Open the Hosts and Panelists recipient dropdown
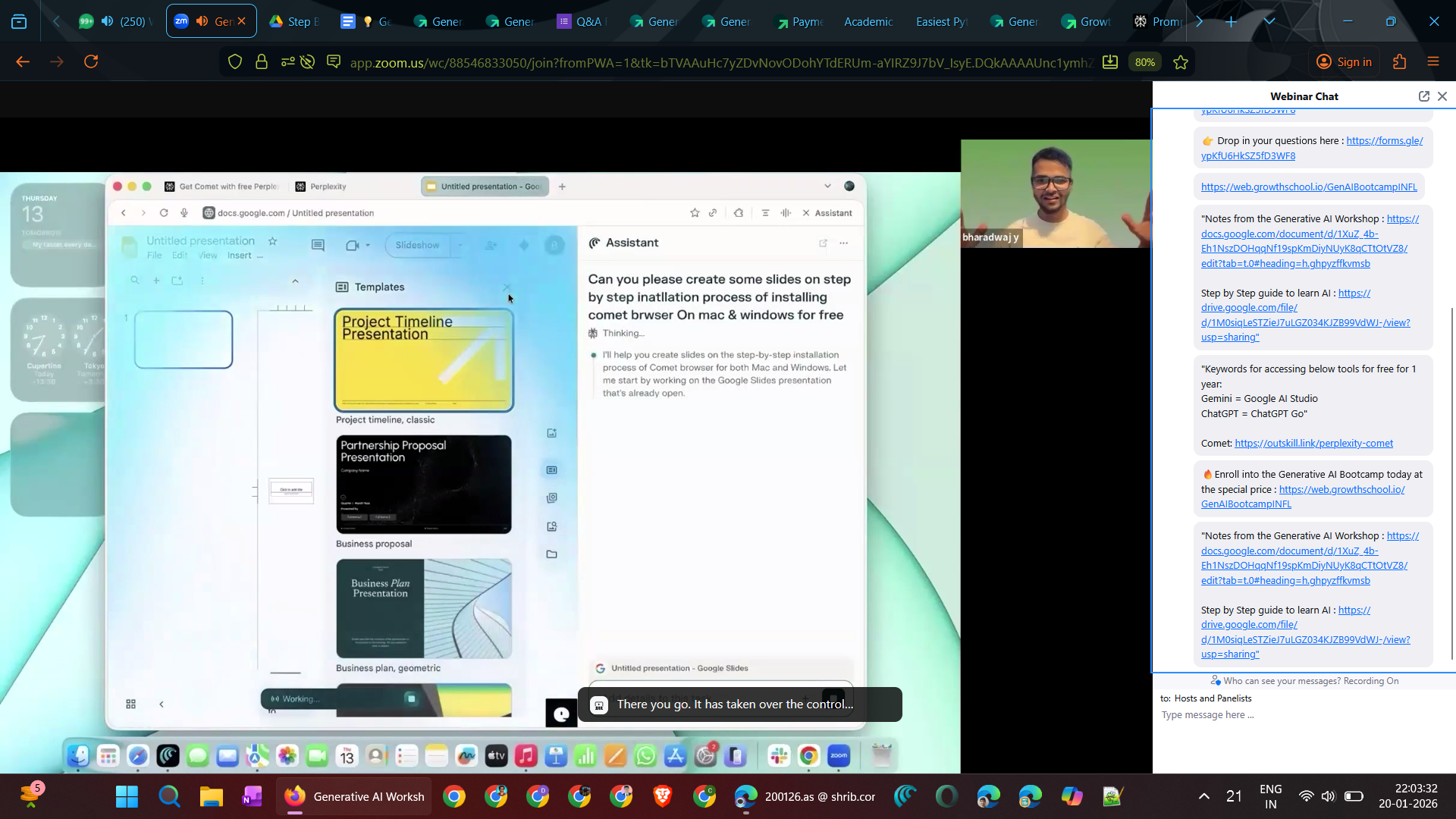 (x=1213, y=698)
